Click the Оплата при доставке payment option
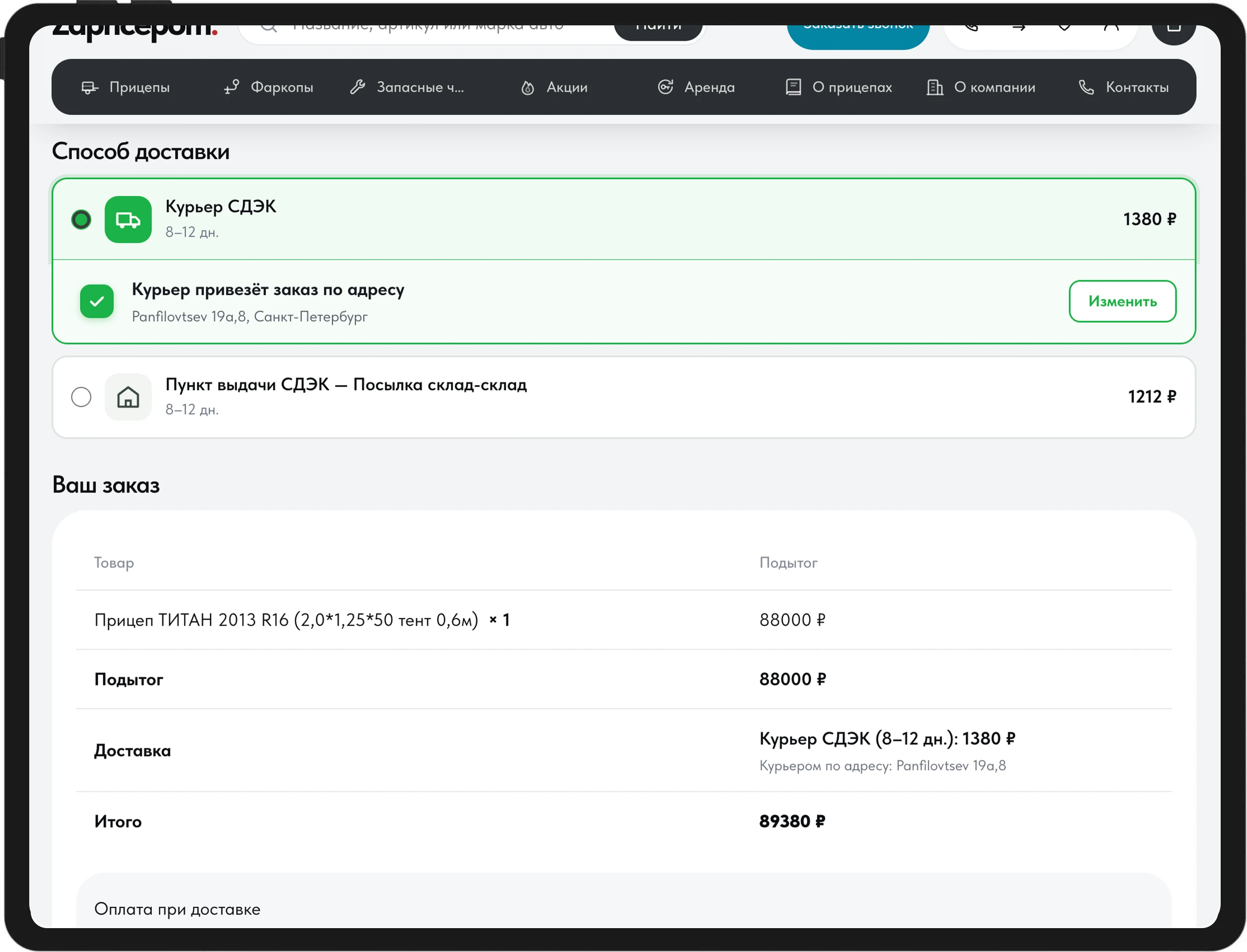The height and width of the screenshot is (952, 1247). tap(177, 909)
